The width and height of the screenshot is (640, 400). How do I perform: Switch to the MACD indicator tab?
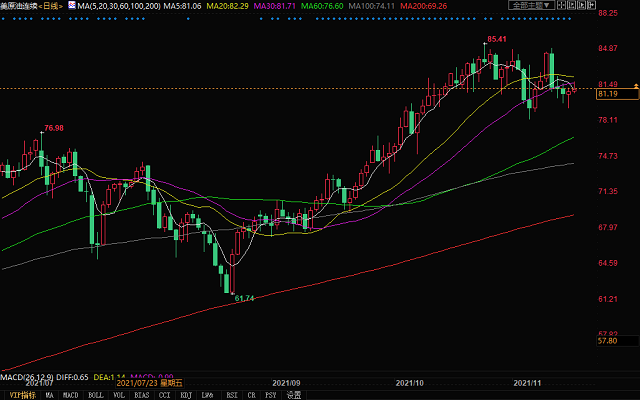coord(72,394)
